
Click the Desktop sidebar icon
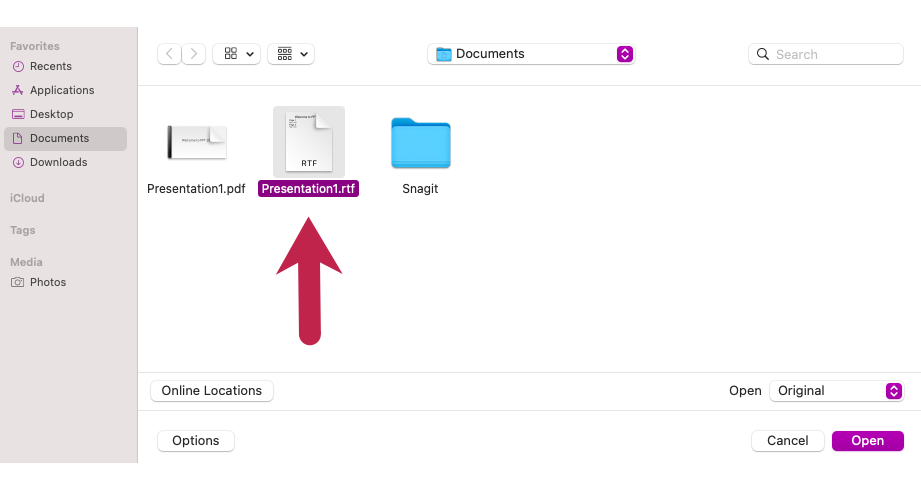[x=18, y=115]
